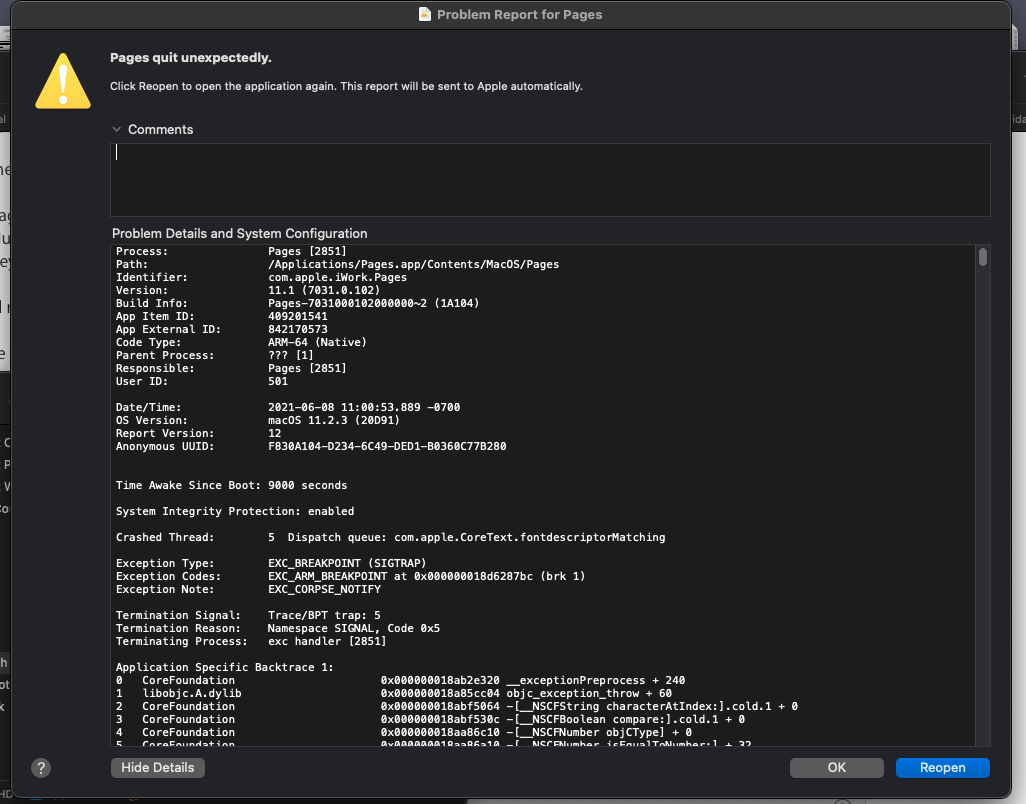Image resolution: width=1026 pixels, height=804 pixels.
Task: Click the 'Comments' section label
Action: pos(161,129)
